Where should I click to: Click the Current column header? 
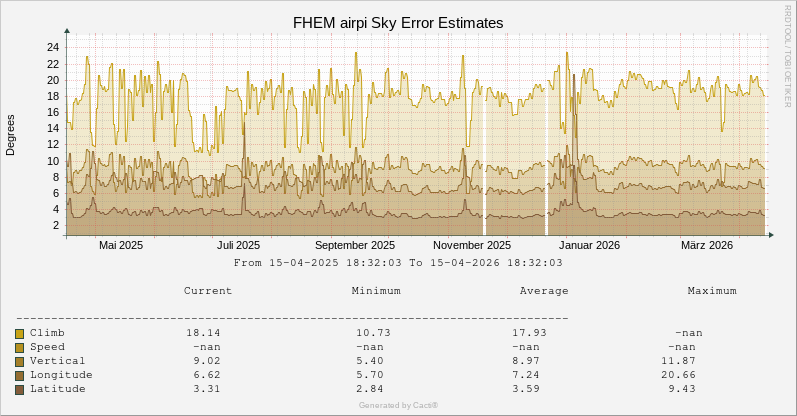pyautogui.click(x=208, y=291)
